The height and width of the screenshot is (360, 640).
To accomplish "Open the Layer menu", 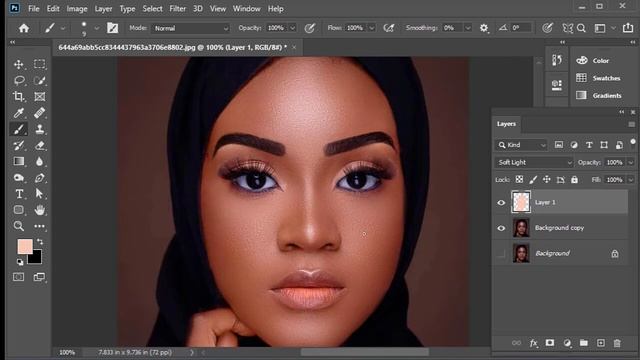I will 103,9.
